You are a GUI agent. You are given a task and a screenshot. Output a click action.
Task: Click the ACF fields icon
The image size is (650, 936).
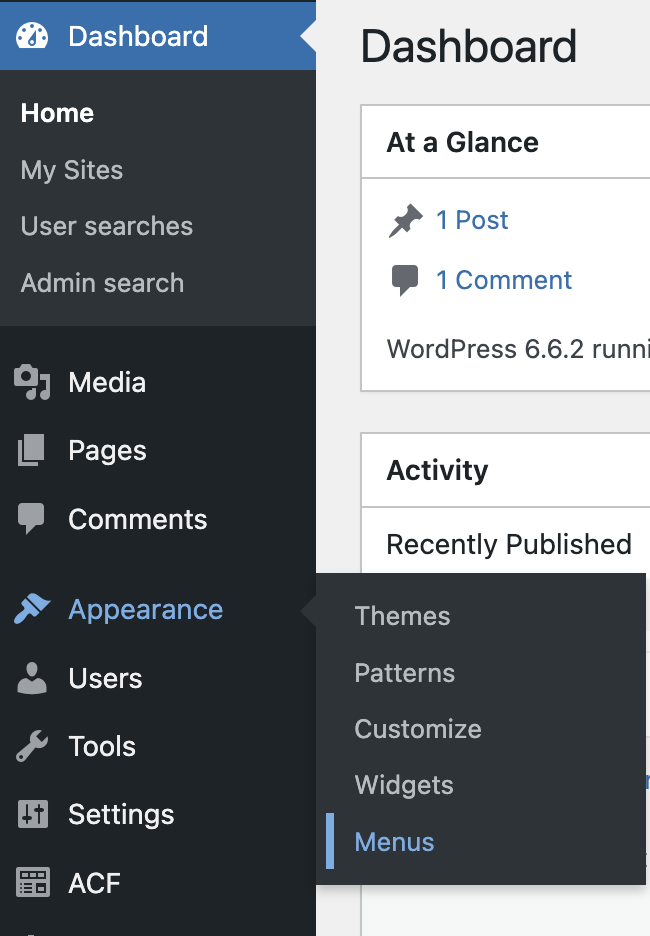tap(32, 883)
